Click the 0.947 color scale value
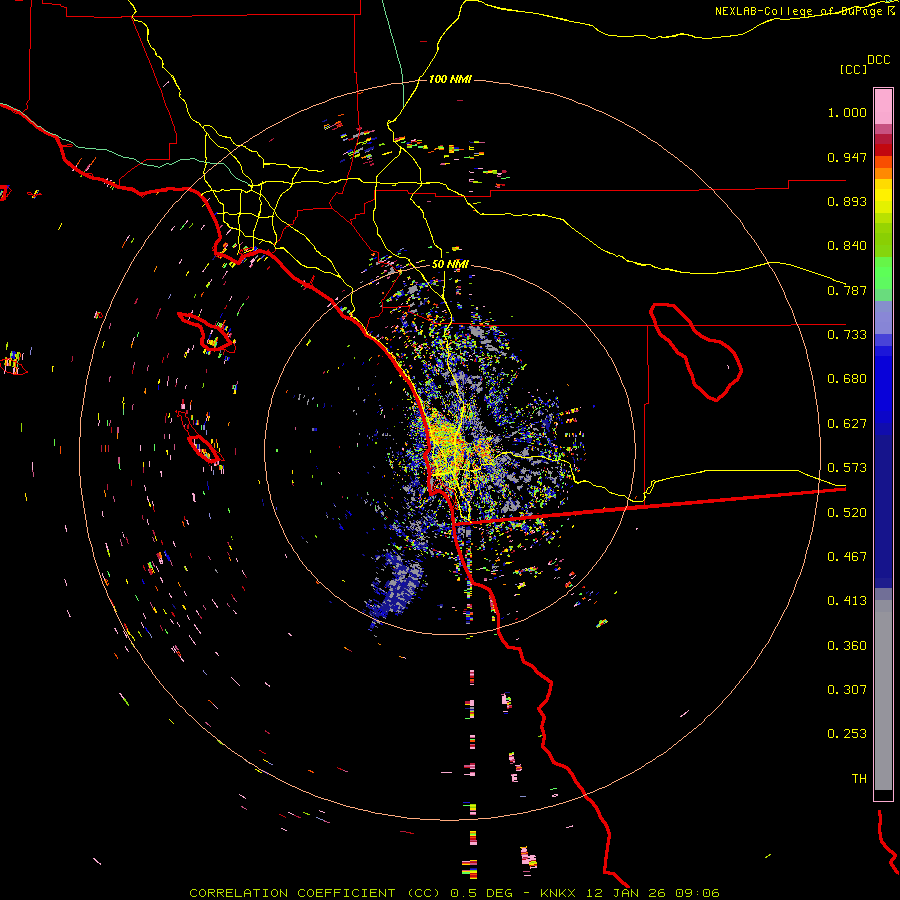900x900 pixels. [x=847, y=157]
